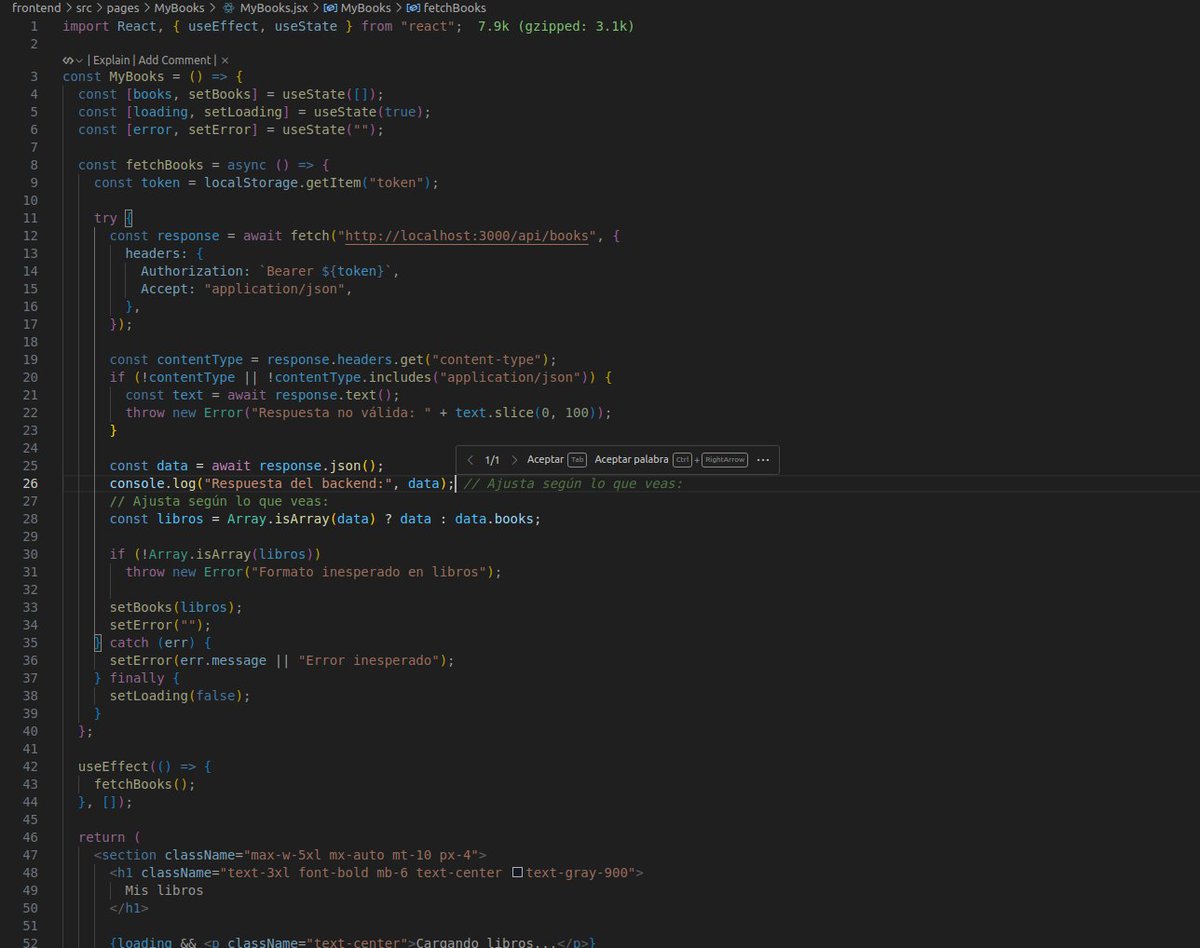Open the frontend breadcrumb folder
Screen dimensions: 1200x948
click(35, 8)
